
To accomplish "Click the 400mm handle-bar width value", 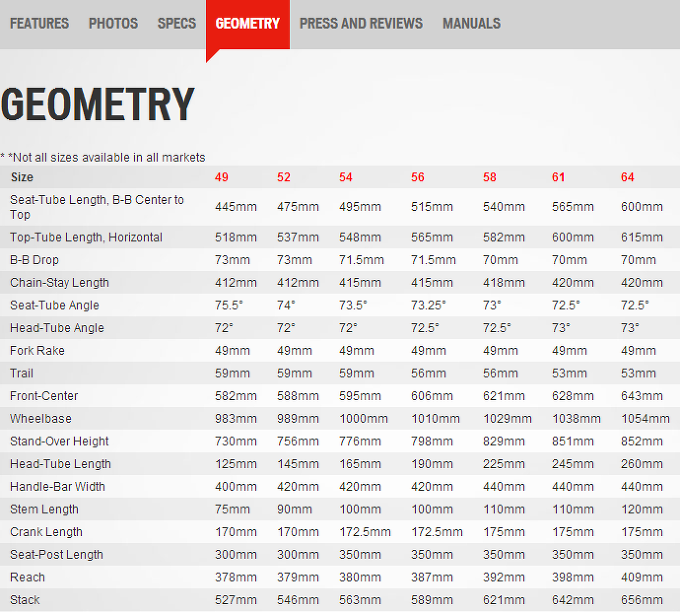I will (235, 487).
